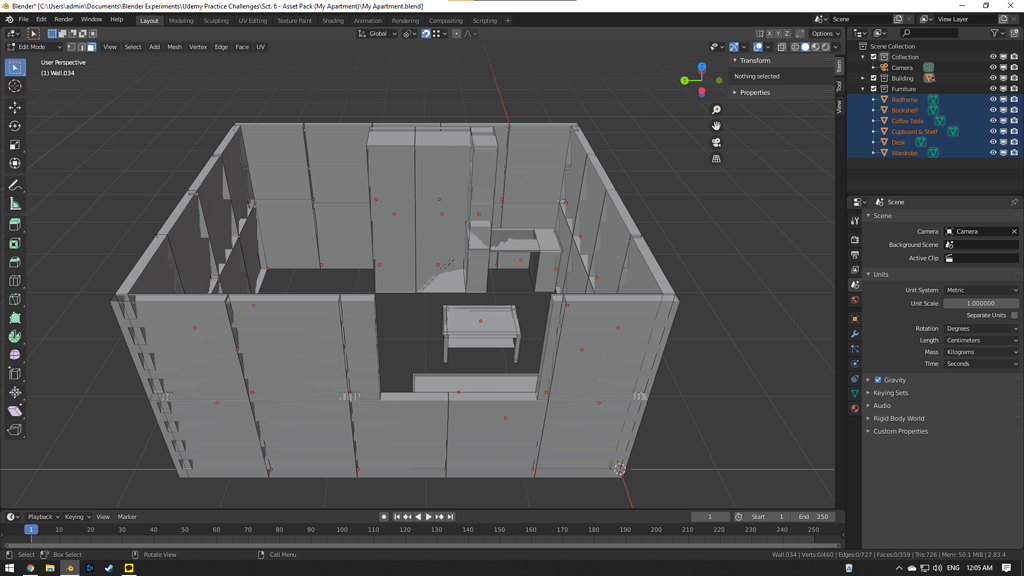Open the Camera view icon in the viewport gizmos

coord(716,142)
